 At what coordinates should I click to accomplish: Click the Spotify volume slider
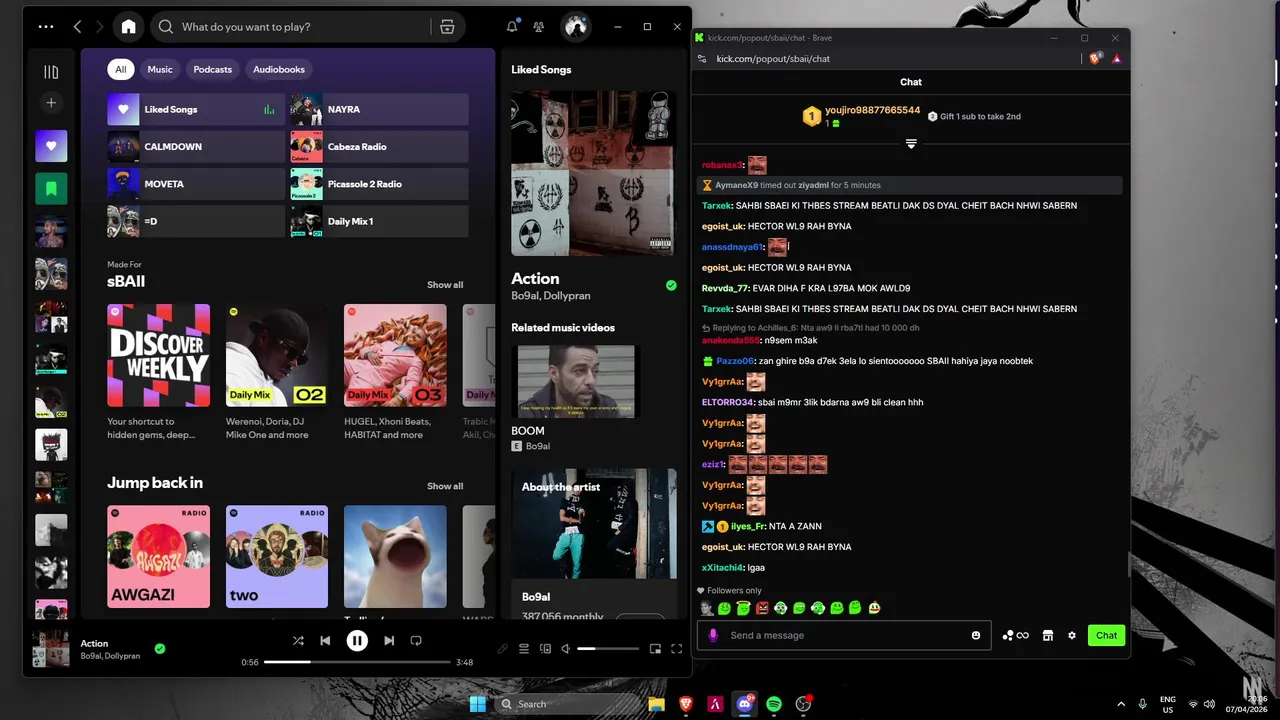coord(608,649)
